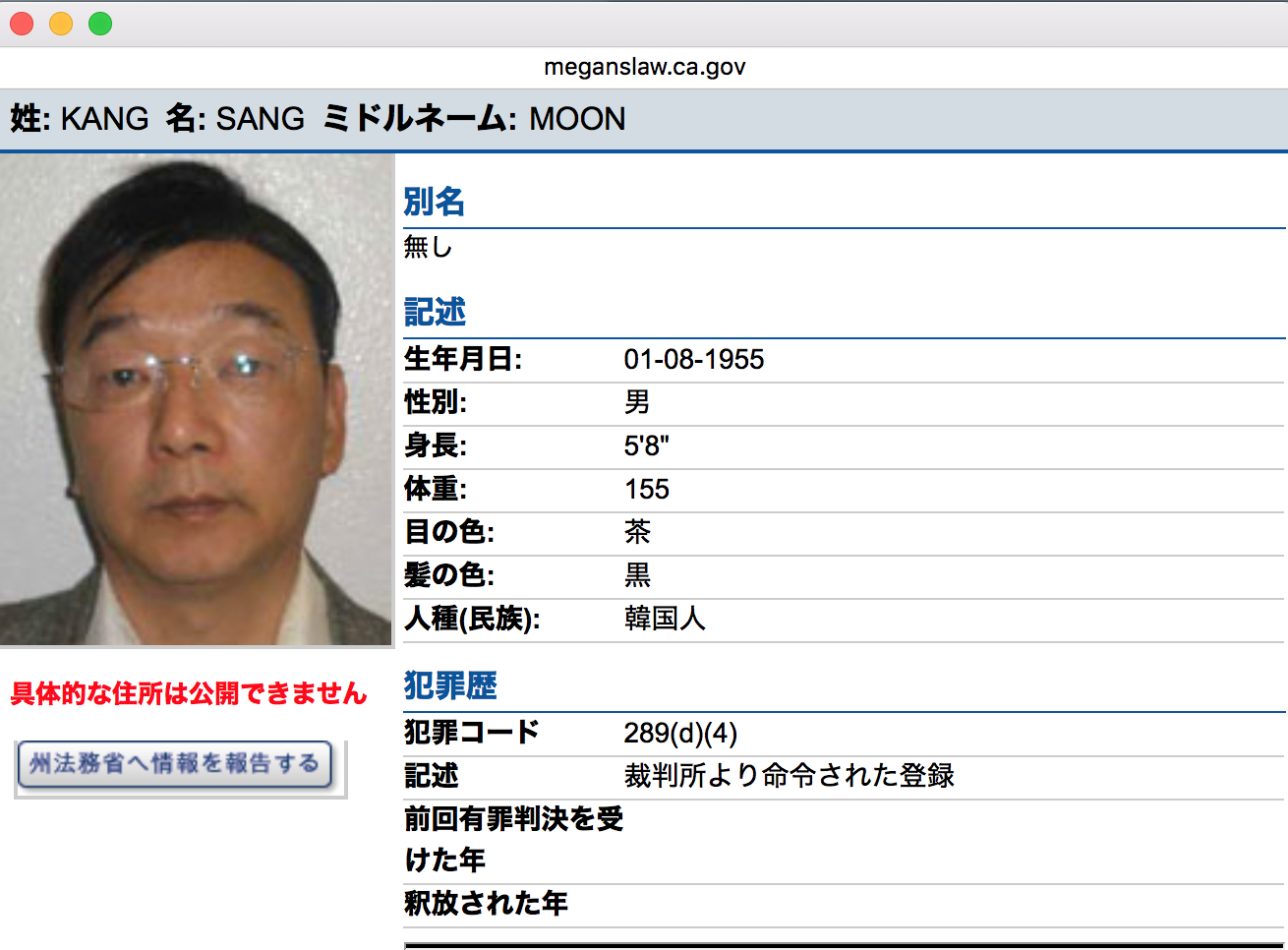The height and width of the screenshot is (950, 1288).
Task: Click the last name KANG in header
Action: [104, 119]
